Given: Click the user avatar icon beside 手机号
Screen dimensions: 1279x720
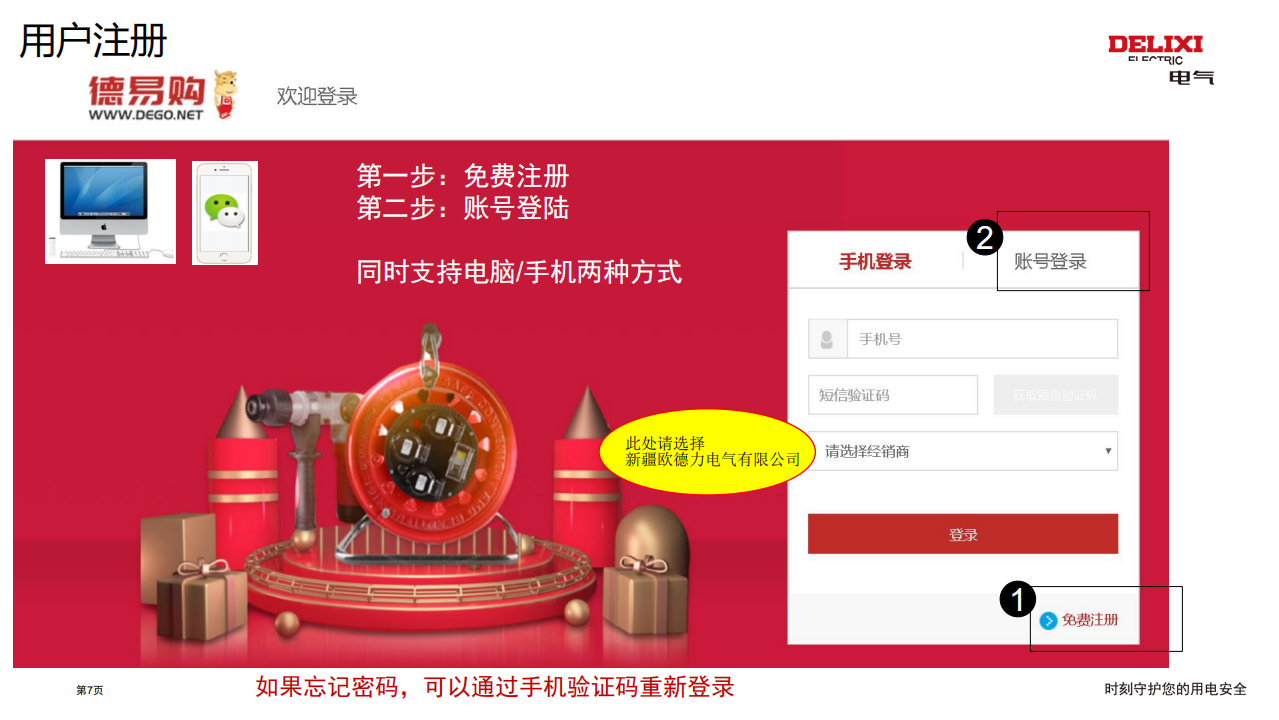Looking at the screenshot, I should click(x=827, y=339).
